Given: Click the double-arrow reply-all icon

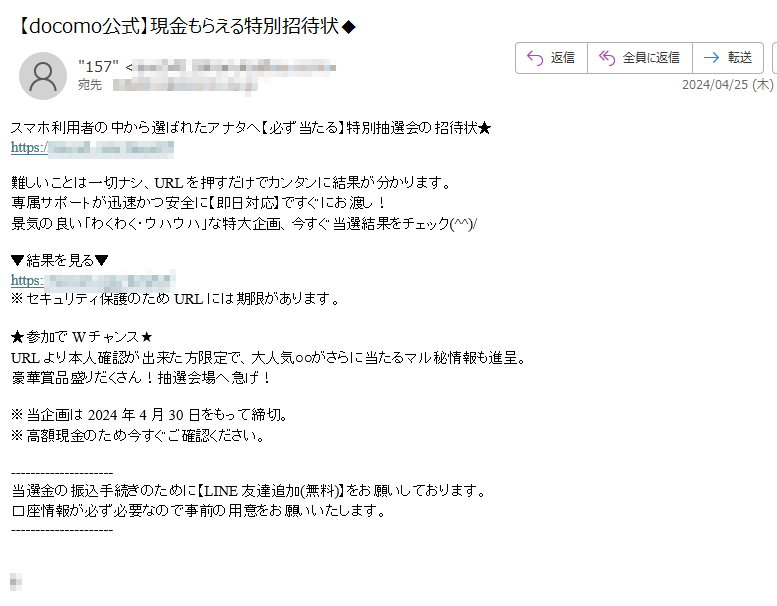Looking at the screenshot, I should pos(607,58).
